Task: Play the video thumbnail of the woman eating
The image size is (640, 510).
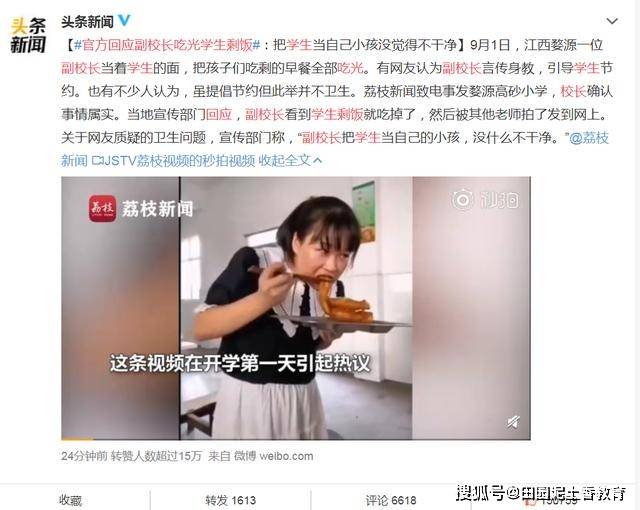Action: [x=296, y=308]
